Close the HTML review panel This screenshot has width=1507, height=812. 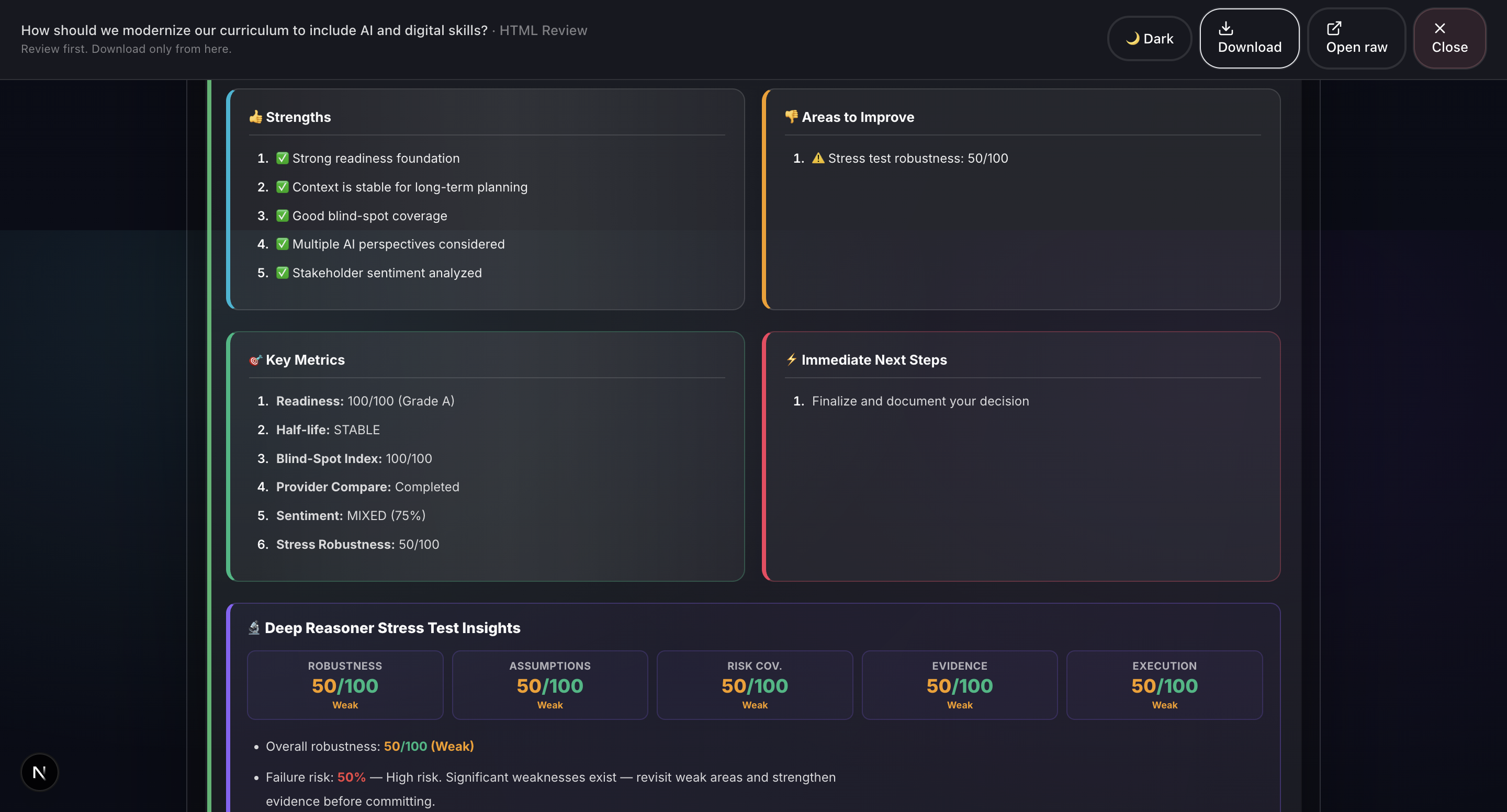click(1449, 38)
